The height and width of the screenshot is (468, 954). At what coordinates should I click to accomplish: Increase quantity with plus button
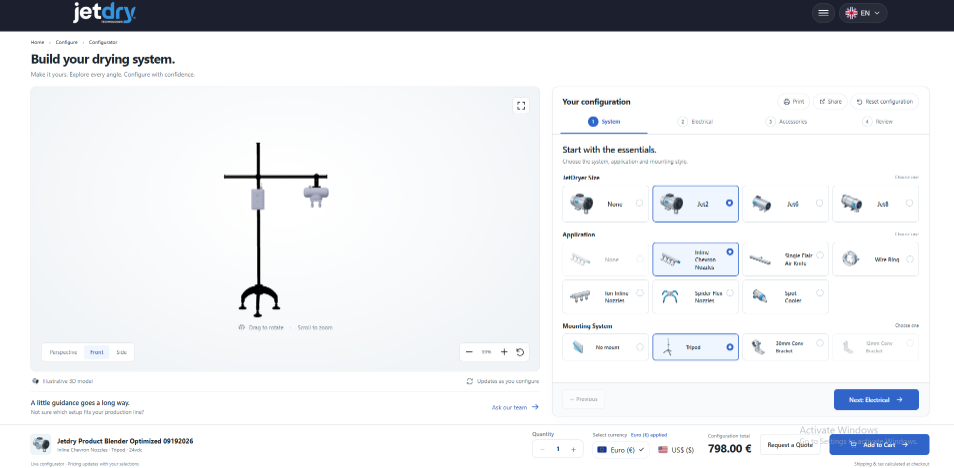(x=573, y=450)
